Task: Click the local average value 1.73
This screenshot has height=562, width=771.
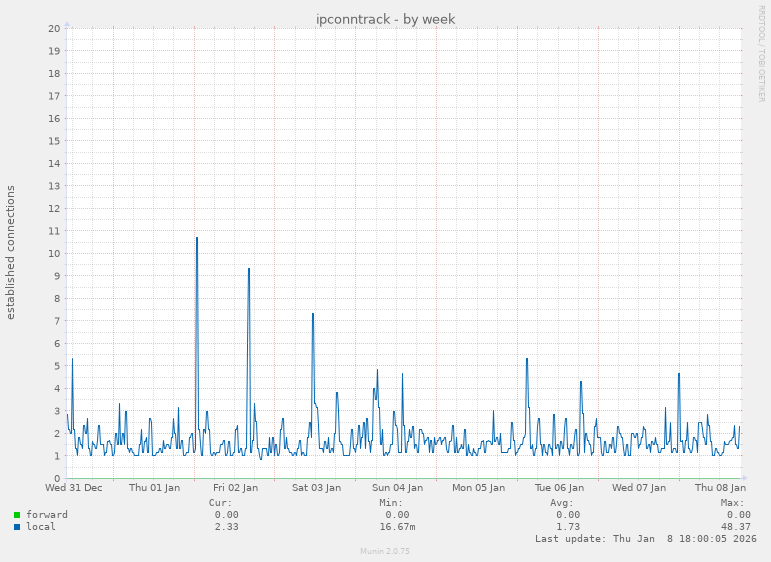Action: 567,527
